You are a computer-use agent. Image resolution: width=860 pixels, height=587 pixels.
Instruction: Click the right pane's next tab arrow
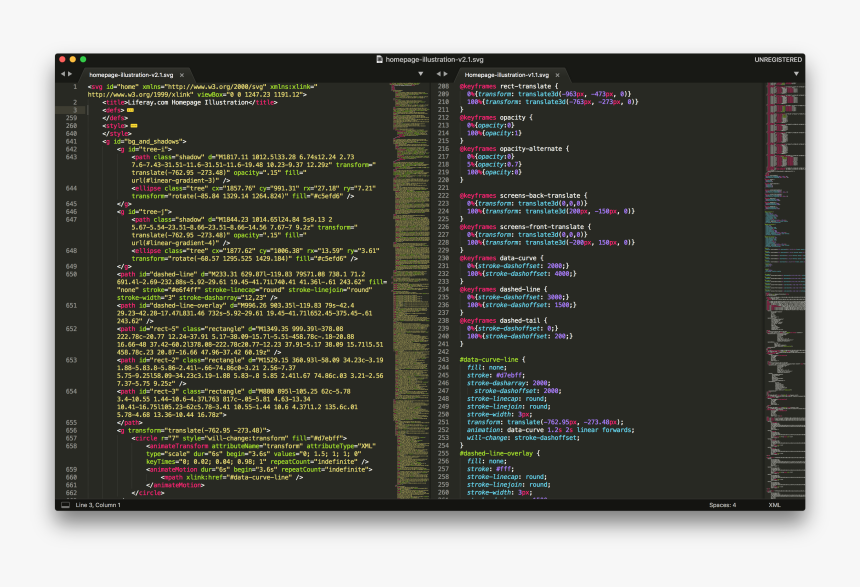click(x=447, y=74)
